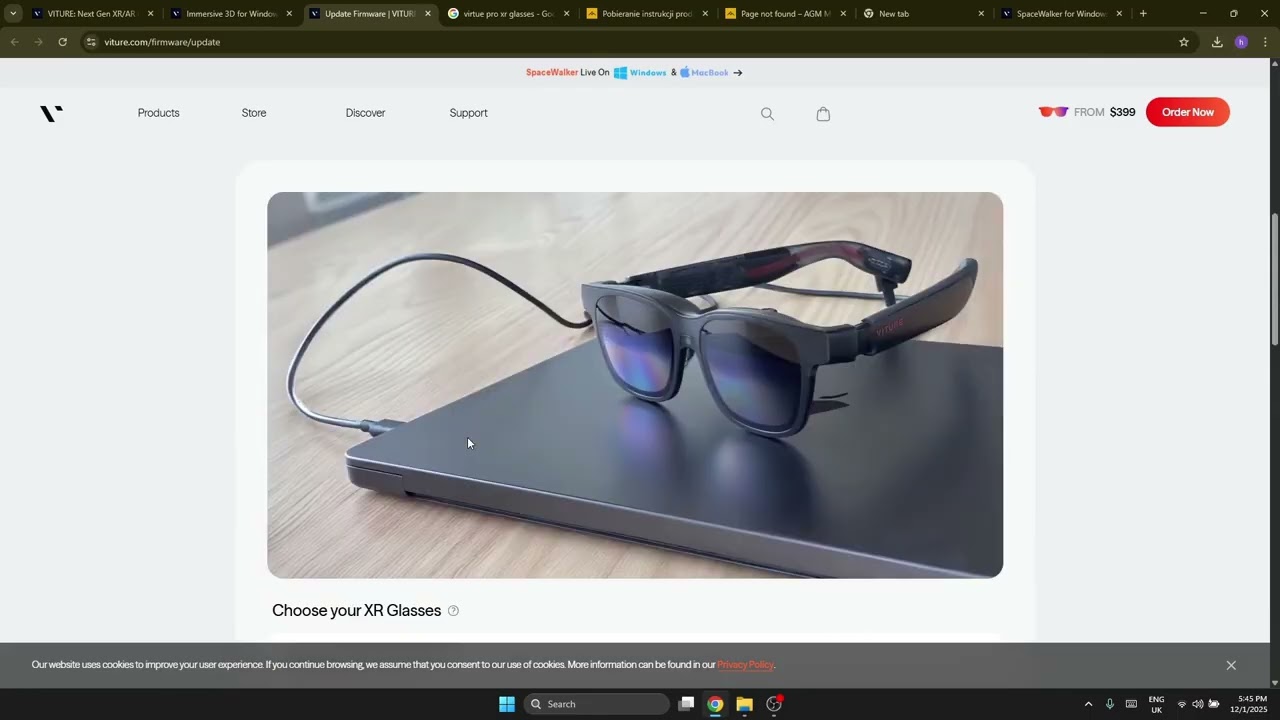Open the Chrome downloads icon
1280x720 pixels.
1217,42
